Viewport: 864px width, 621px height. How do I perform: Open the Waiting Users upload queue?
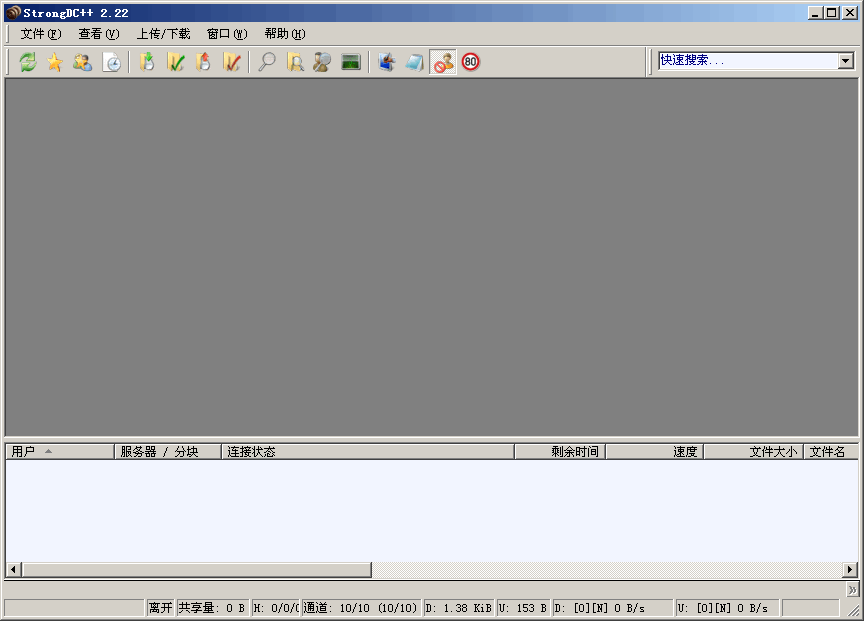pos(201,61)
